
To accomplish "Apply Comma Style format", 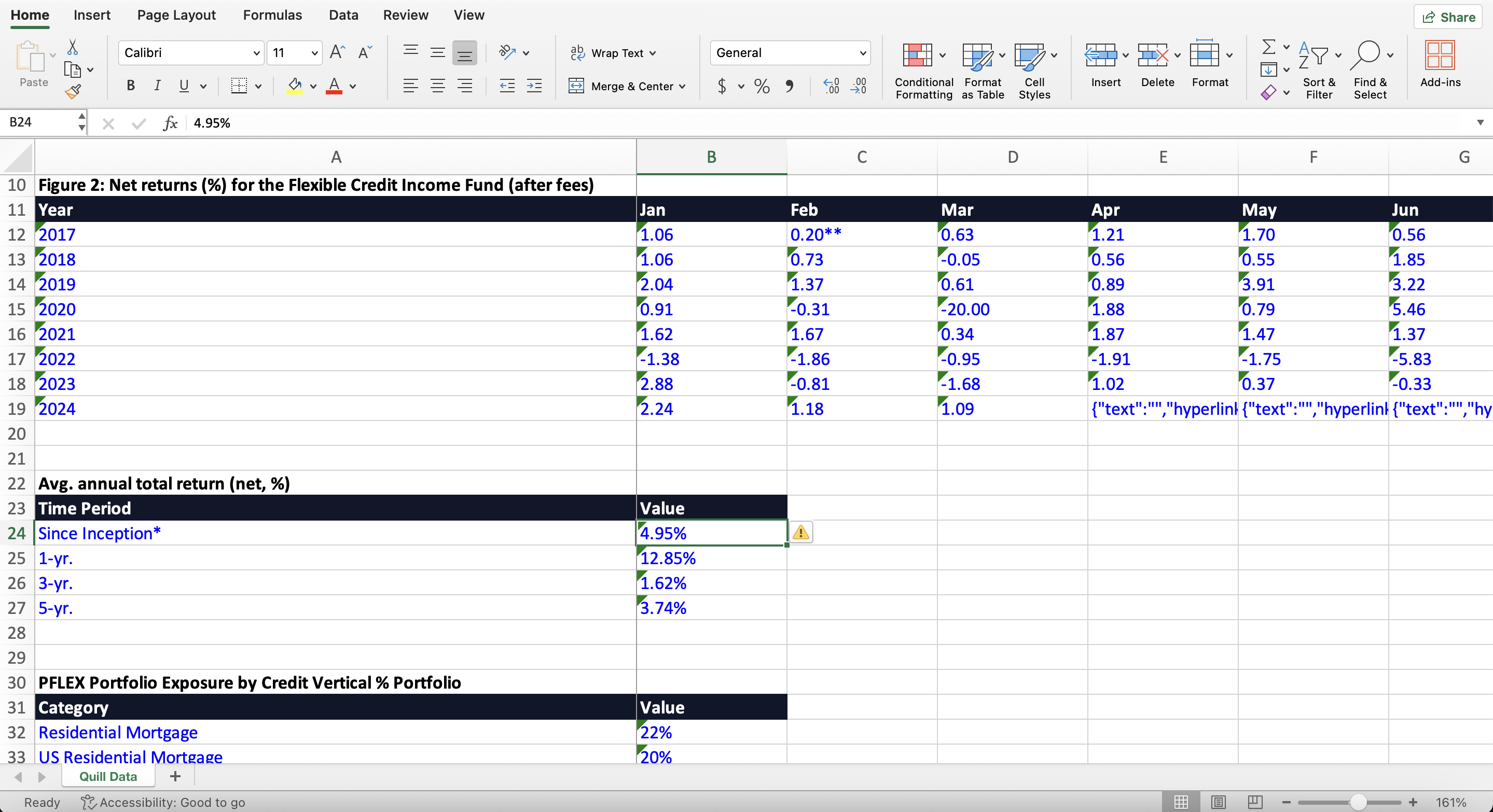I will pos(790,86).
